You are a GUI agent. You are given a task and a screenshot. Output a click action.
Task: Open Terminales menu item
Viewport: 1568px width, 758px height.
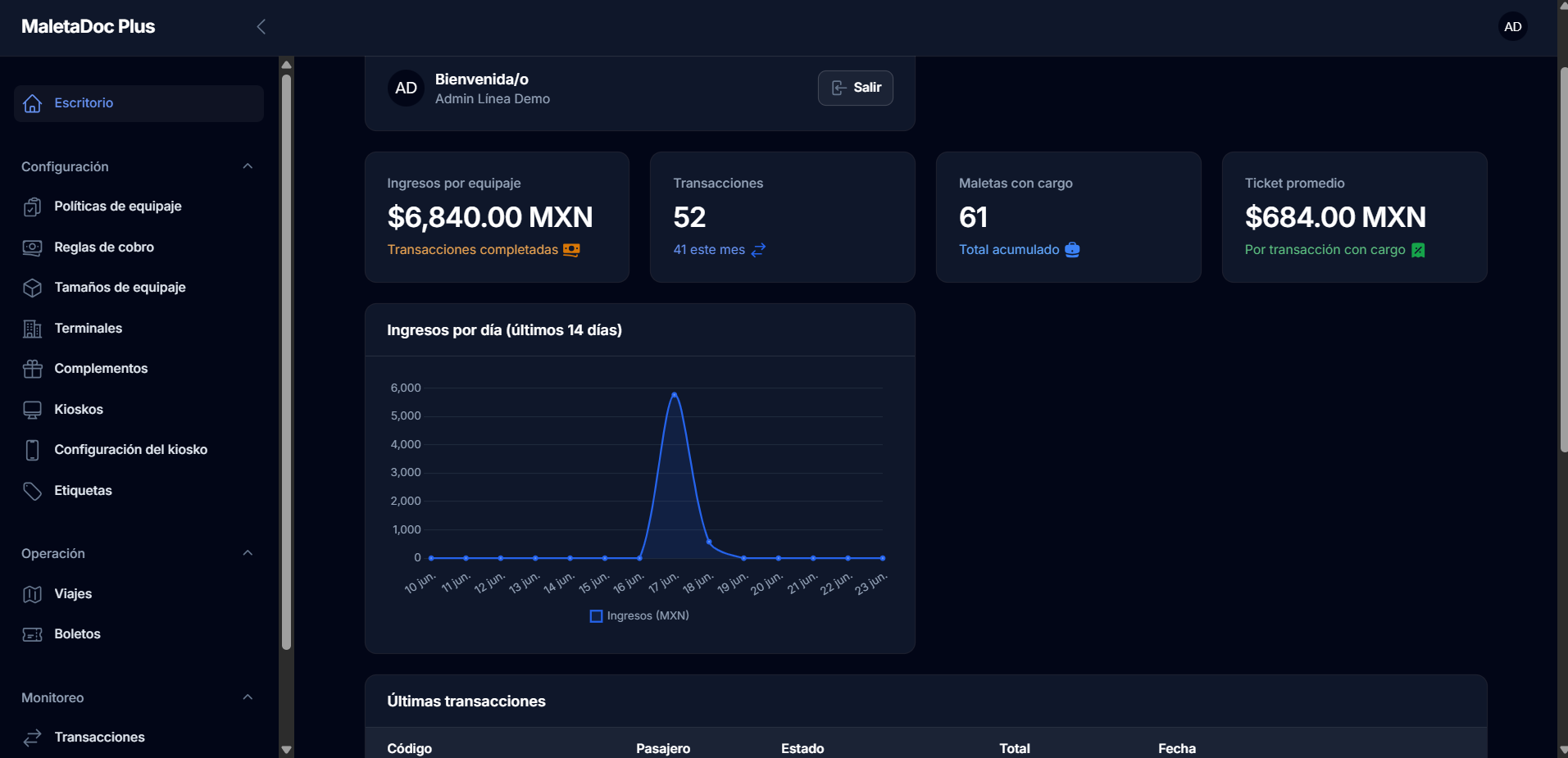click(139, 329)
